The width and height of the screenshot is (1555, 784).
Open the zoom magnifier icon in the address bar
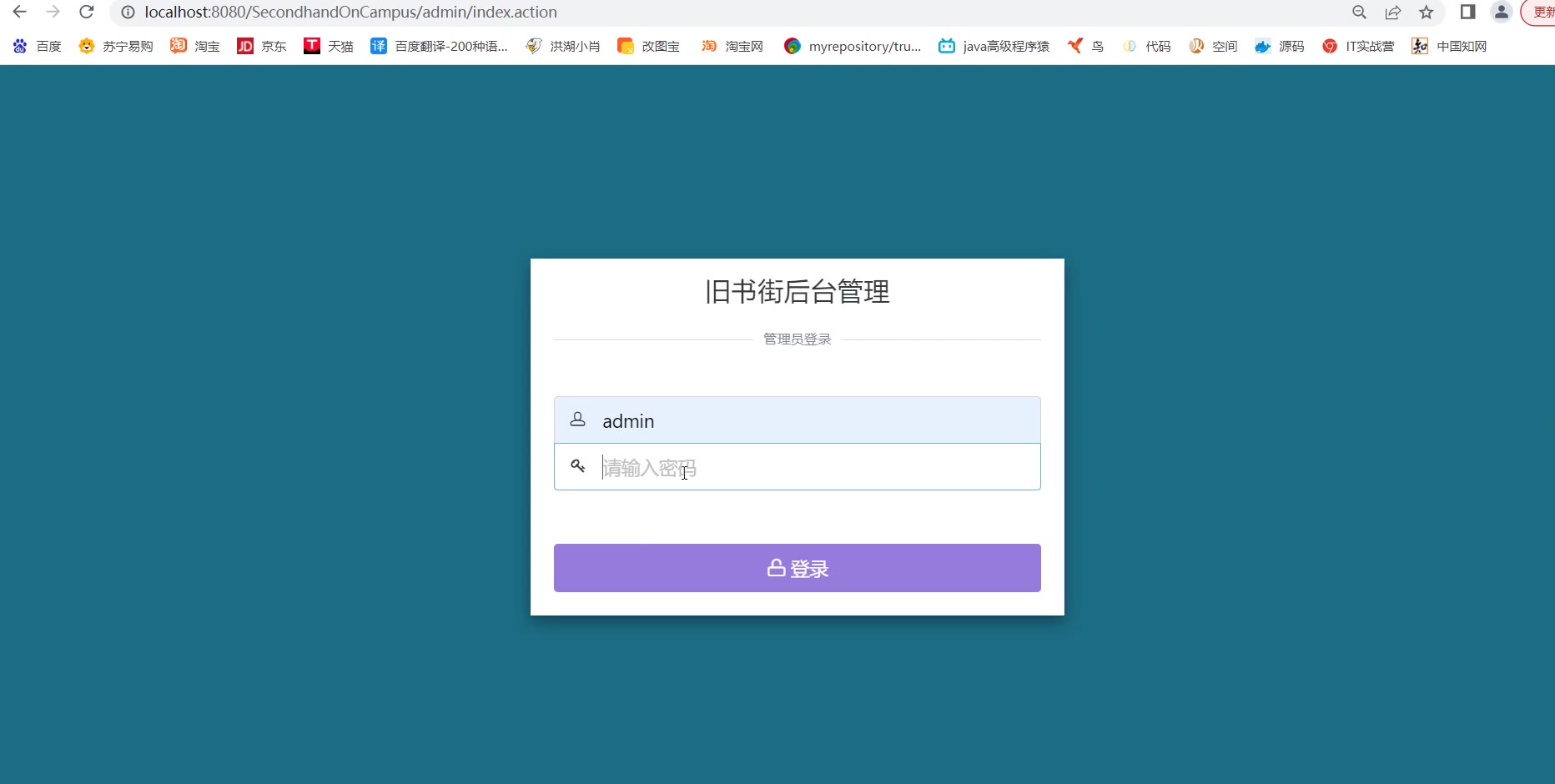point(1360,13)
